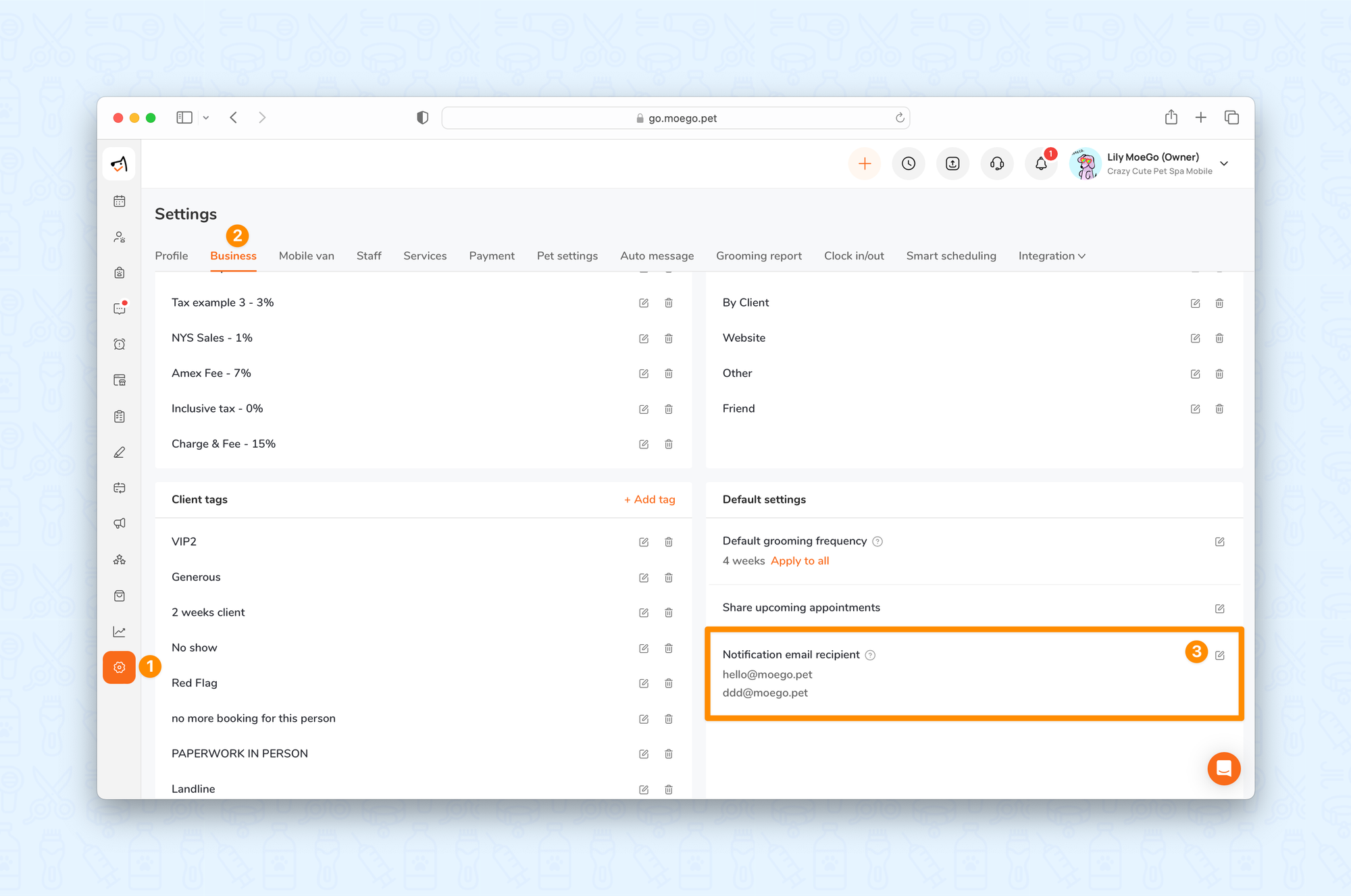Screen dimensions: 1351x896
Task: Click the clock history icon in header
Action: tap(909, 164)
